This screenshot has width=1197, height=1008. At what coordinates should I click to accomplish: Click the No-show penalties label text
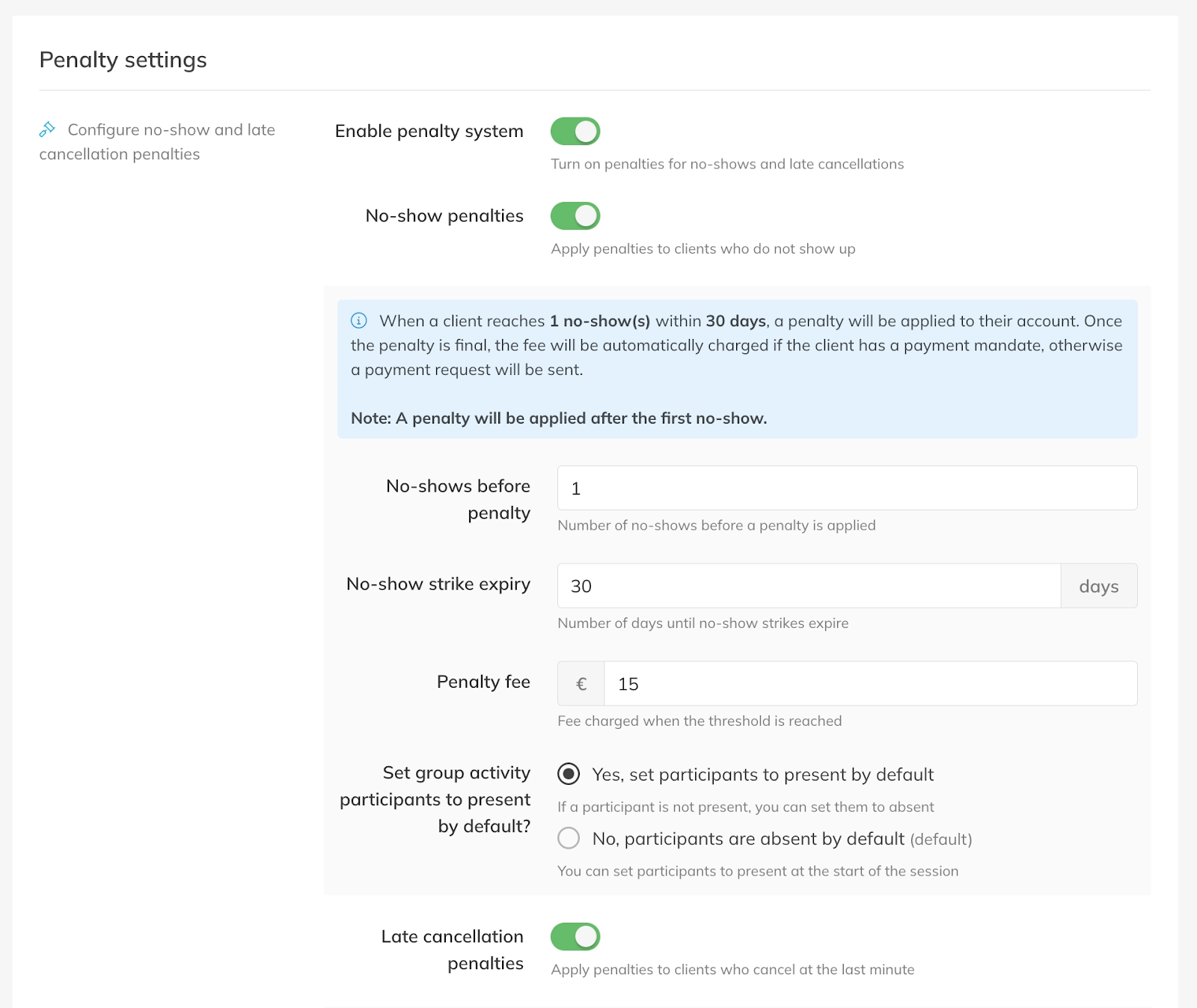444,216
